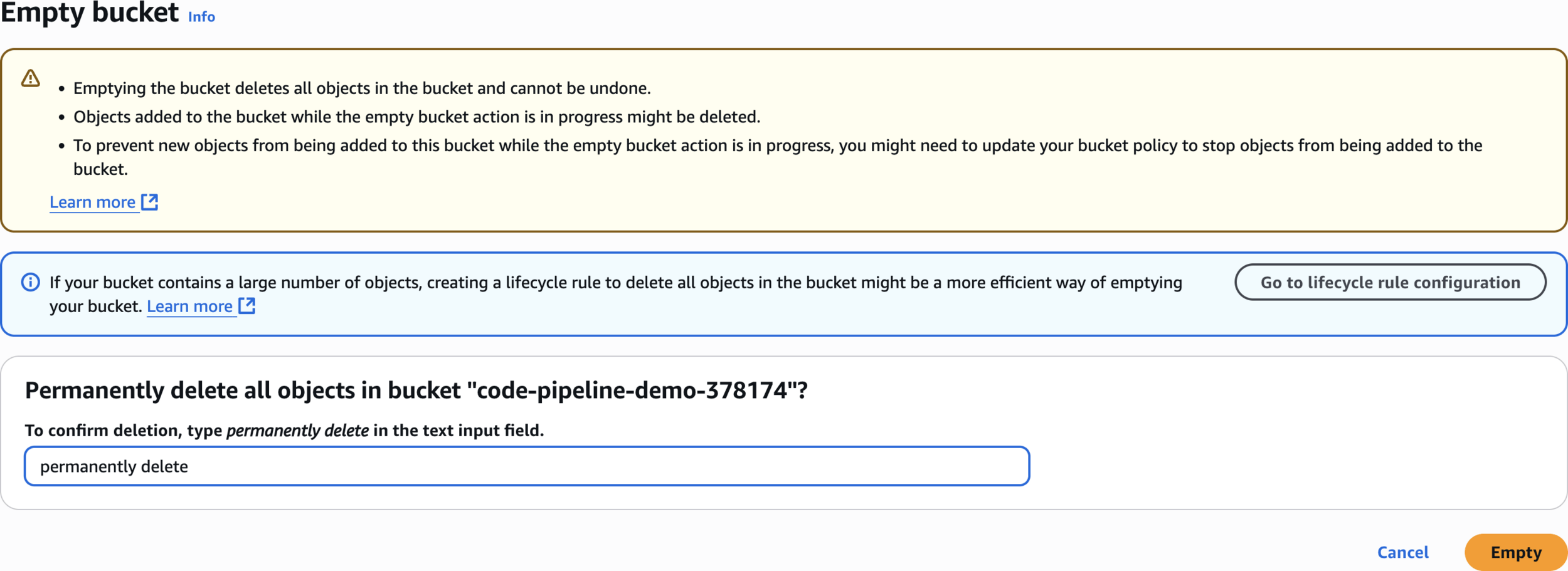Screen dimensions: 1568x571
Task: Click the 'To confirm deletion' label
Action: point(123,431)
